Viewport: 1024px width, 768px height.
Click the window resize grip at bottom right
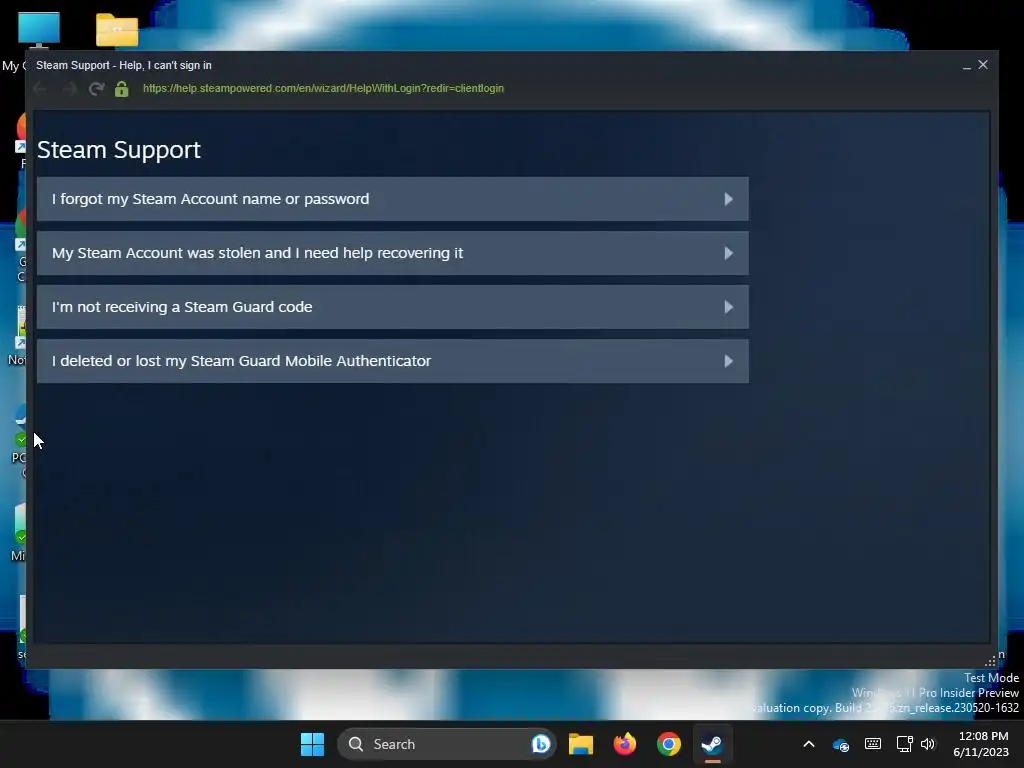pyautogui.click(x=990, y=660)
